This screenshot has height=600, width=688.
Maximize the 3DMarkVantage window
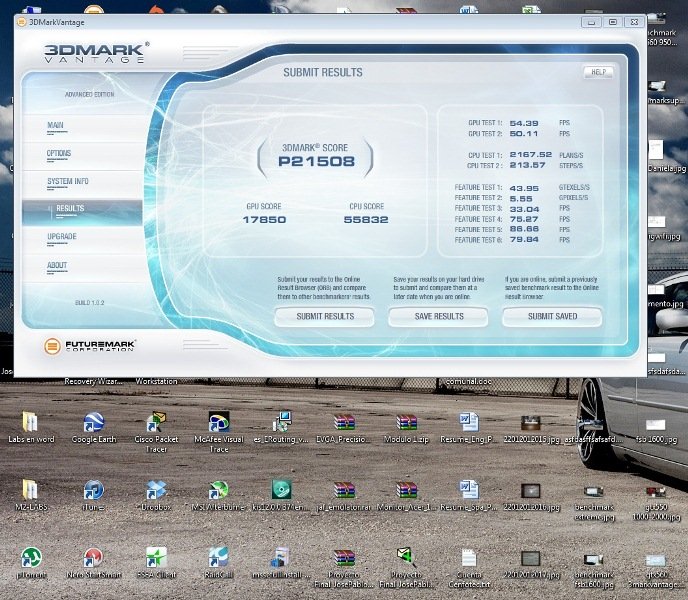613,22
